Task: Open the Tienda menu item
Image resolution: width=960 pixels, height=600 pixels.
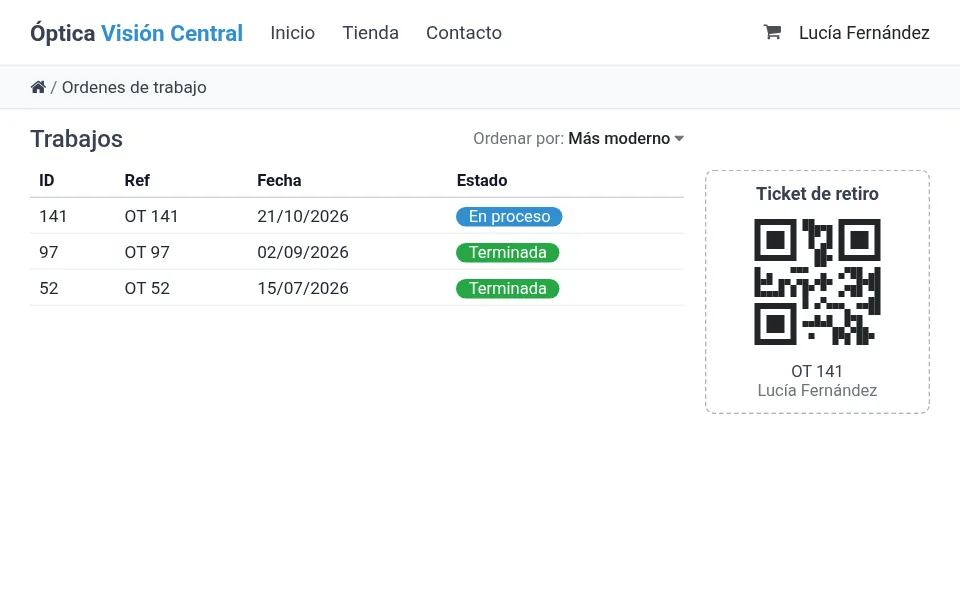Action: (x=370, y=32)
